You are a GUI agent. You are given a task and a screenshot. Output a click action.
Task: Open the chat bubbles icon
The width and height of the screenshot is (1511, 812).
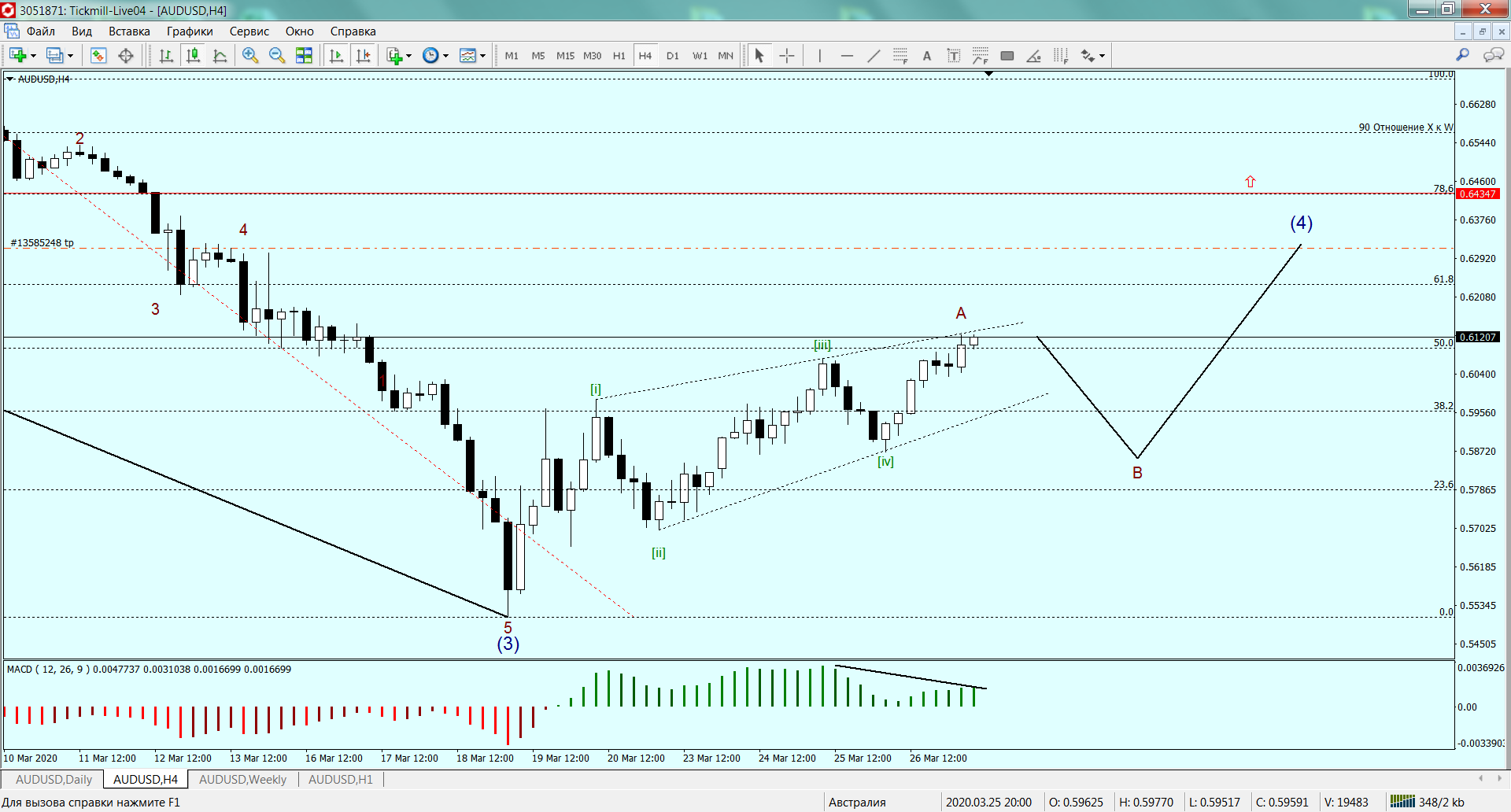pos(1493,55)
